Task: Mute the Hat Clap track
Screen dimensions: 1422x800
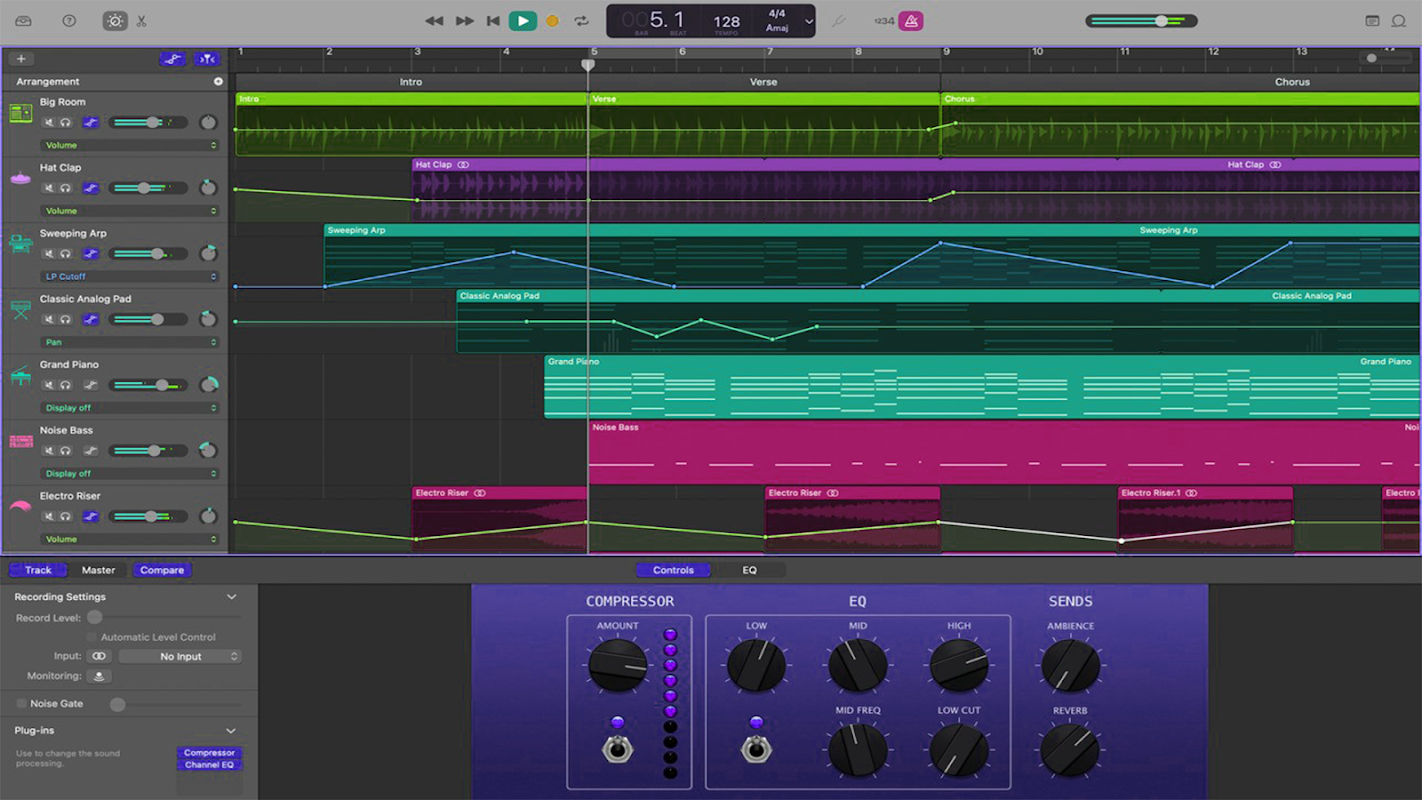Action: coord(48,188)
